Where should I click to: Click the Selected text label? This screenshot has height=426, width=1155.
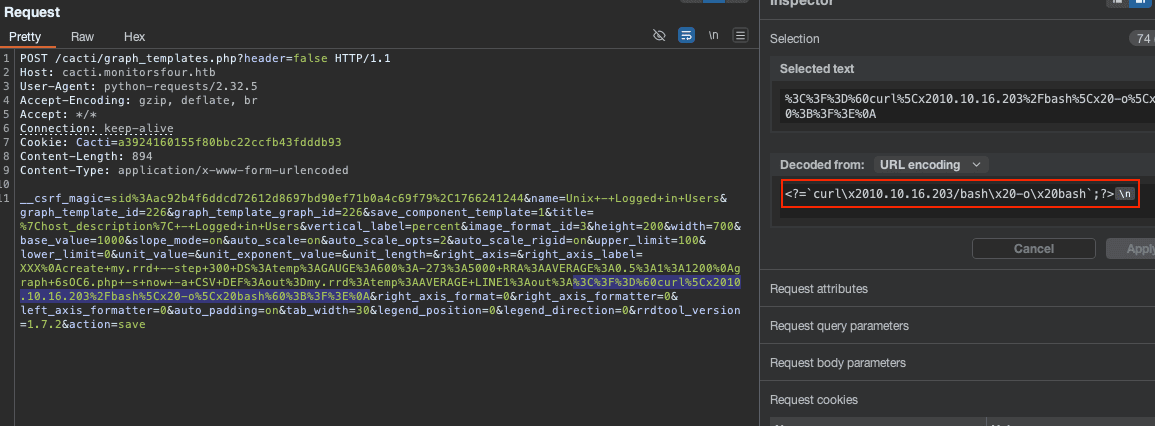(817, 69)
